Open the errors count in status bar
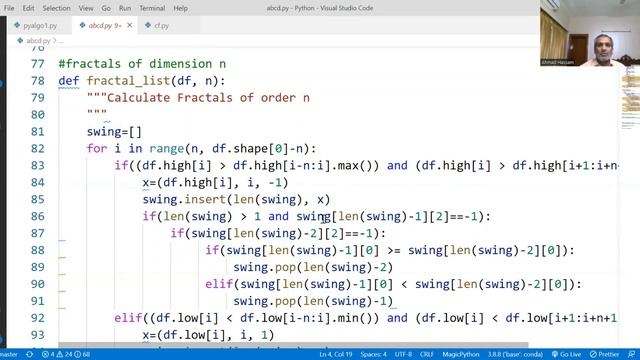The width and height of the screenshot is (640, 360). tap(48, 354)
